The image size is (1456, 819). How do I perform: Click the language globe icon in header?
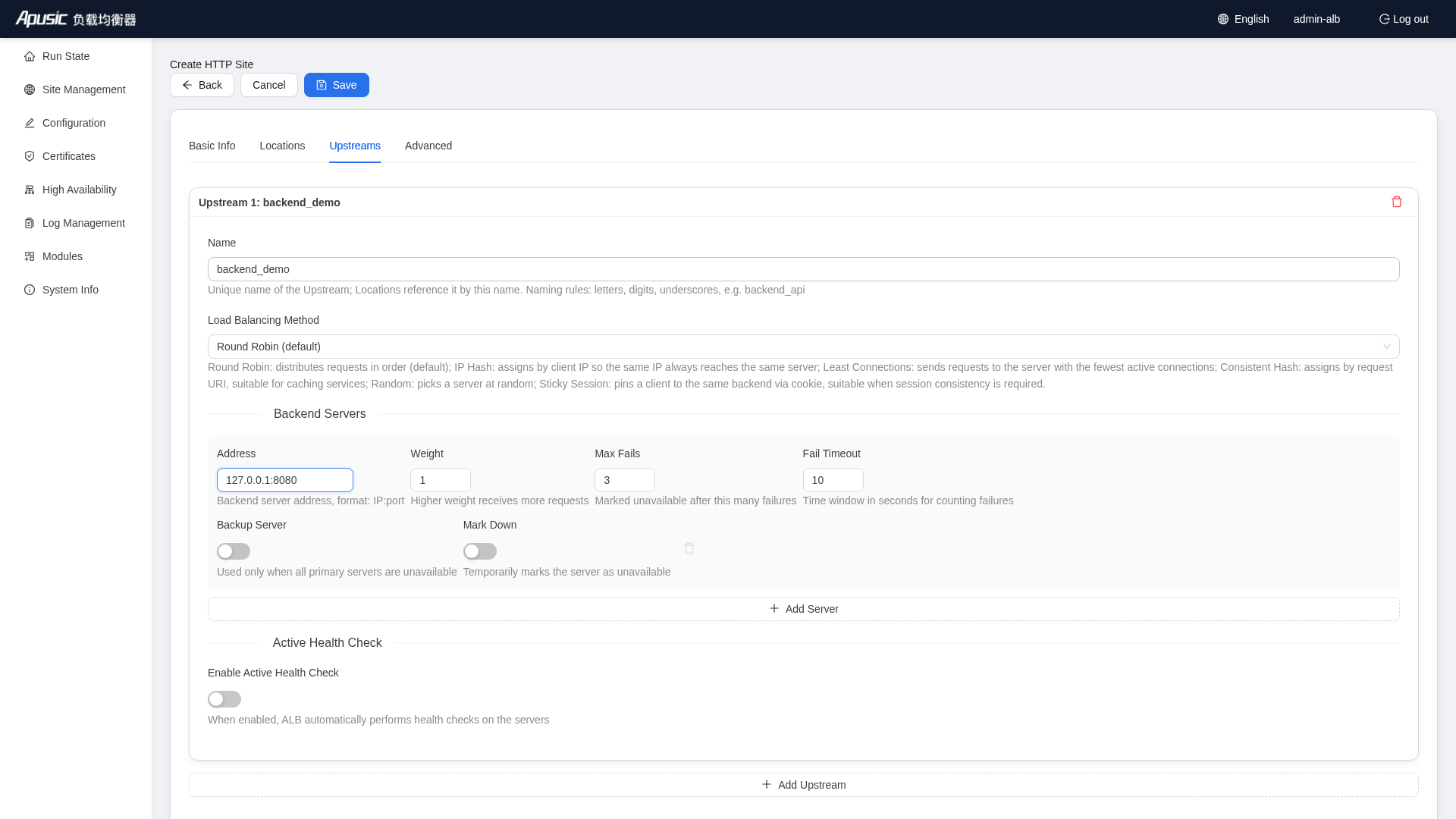click(x=1223, y=19)
